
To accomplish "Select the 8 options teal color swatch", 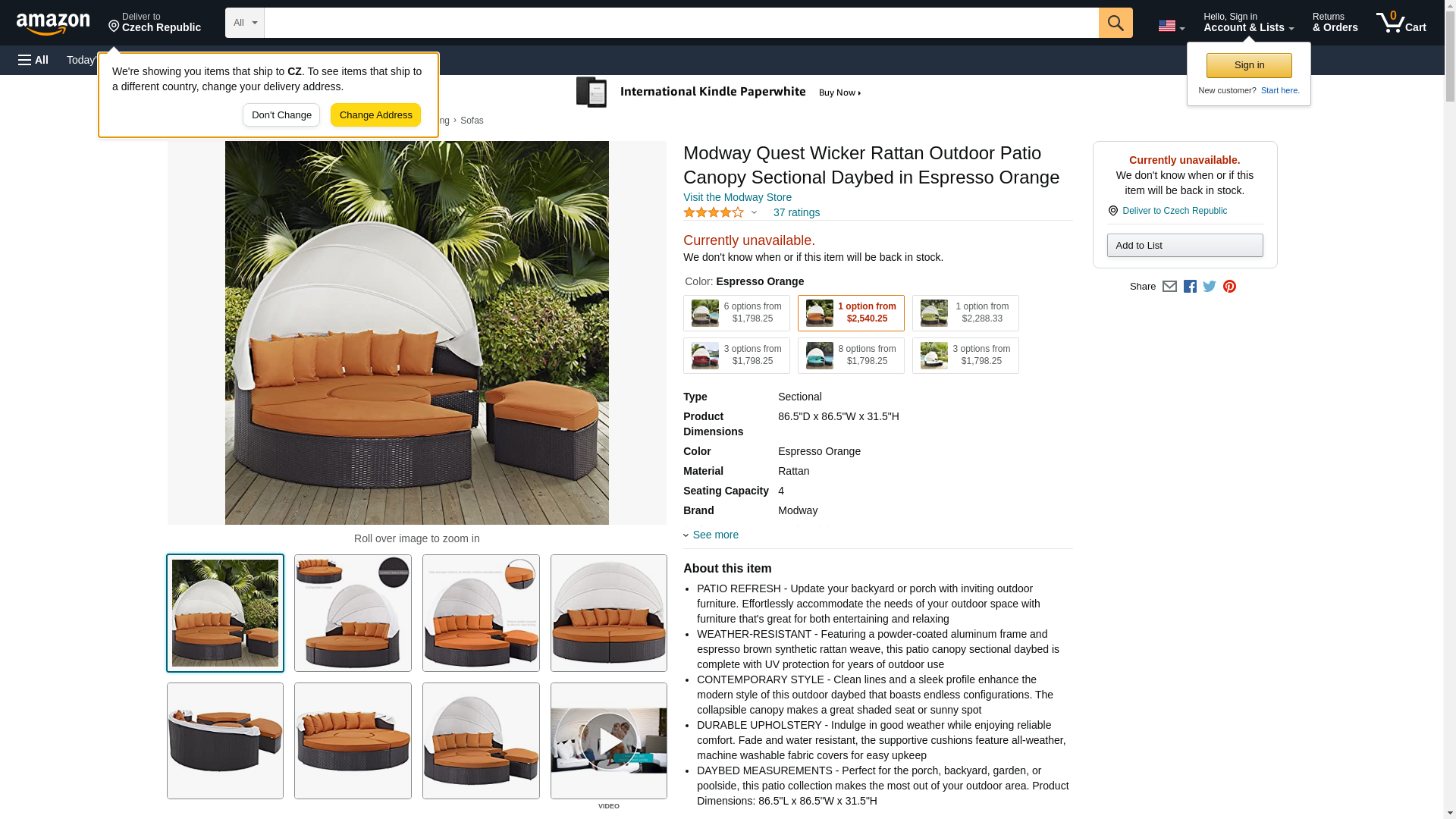I will (851, 356).
